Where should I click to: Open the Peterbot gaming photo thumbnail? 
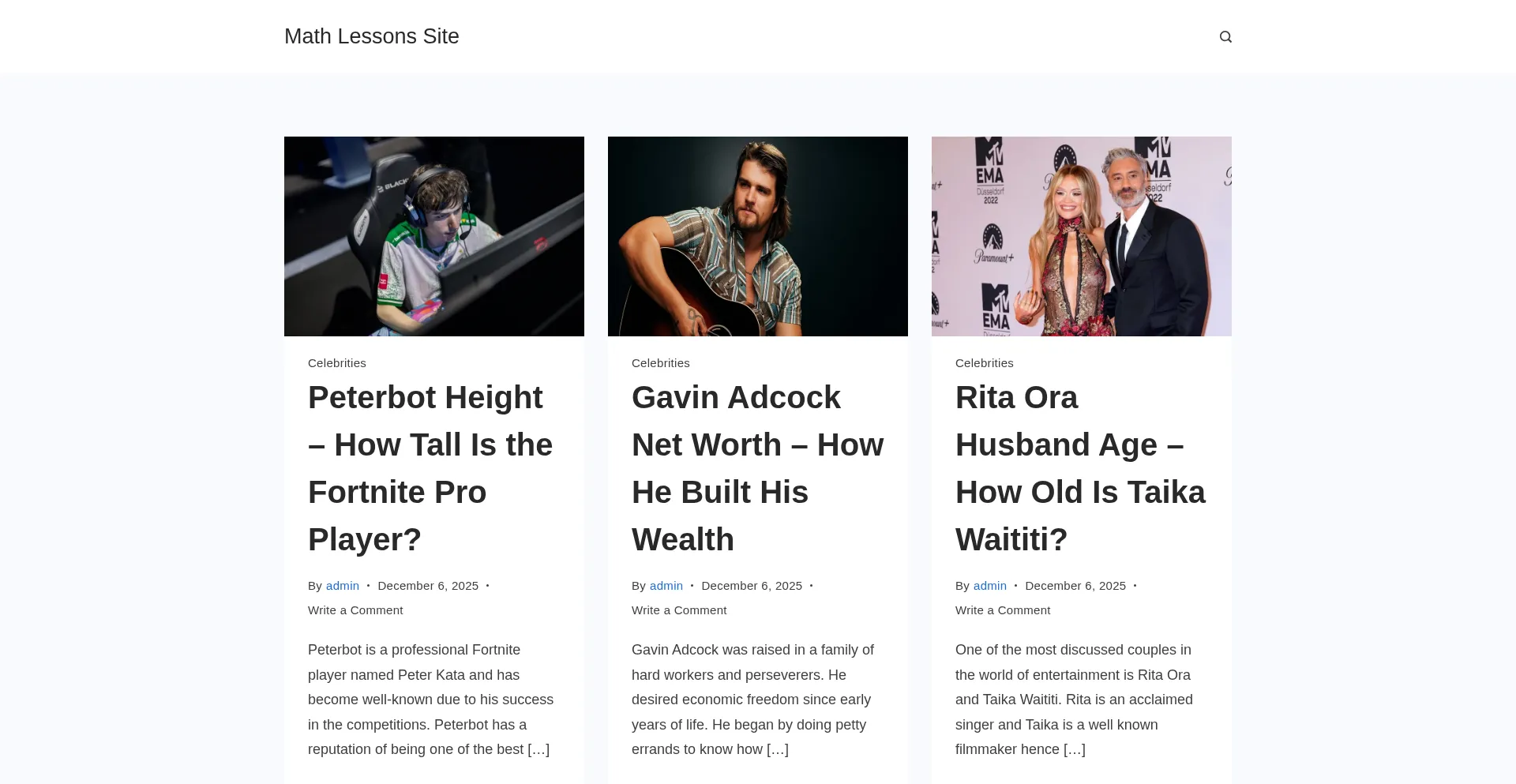coord(434,236)
